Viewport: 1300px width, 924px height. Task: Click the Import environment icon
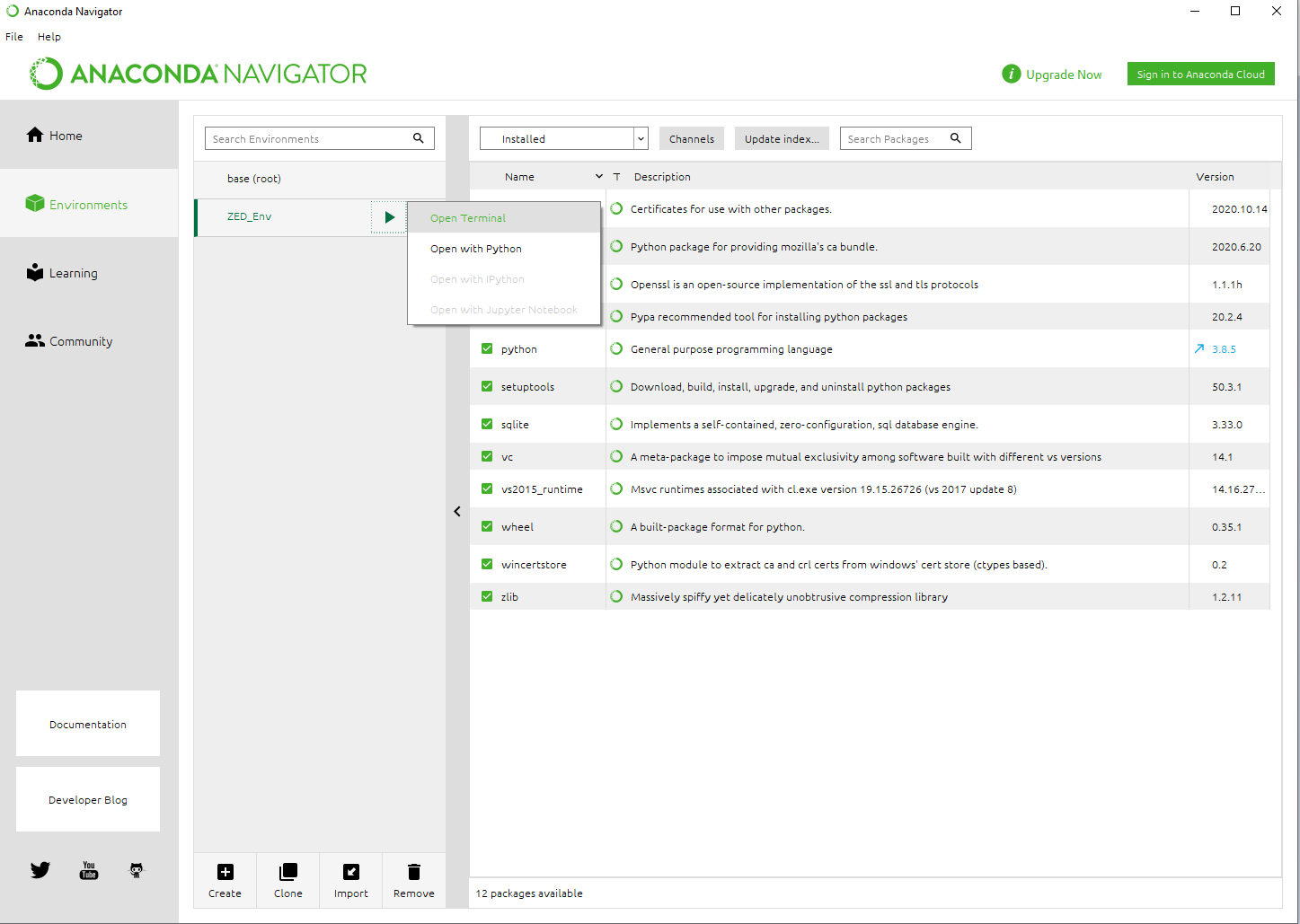tap(351, 872)
